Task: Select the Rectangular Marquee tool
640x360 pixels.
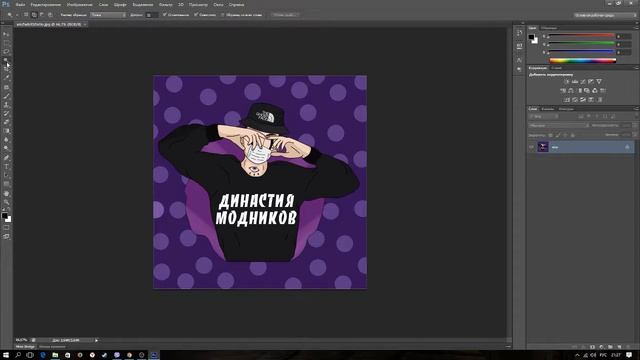Action: click(x=6, y=43)
